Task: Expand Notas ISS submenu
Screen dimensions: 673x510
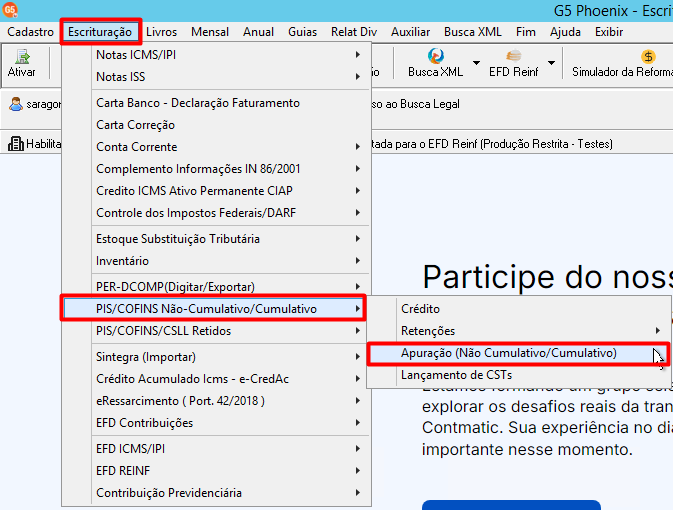Action: 215,77
